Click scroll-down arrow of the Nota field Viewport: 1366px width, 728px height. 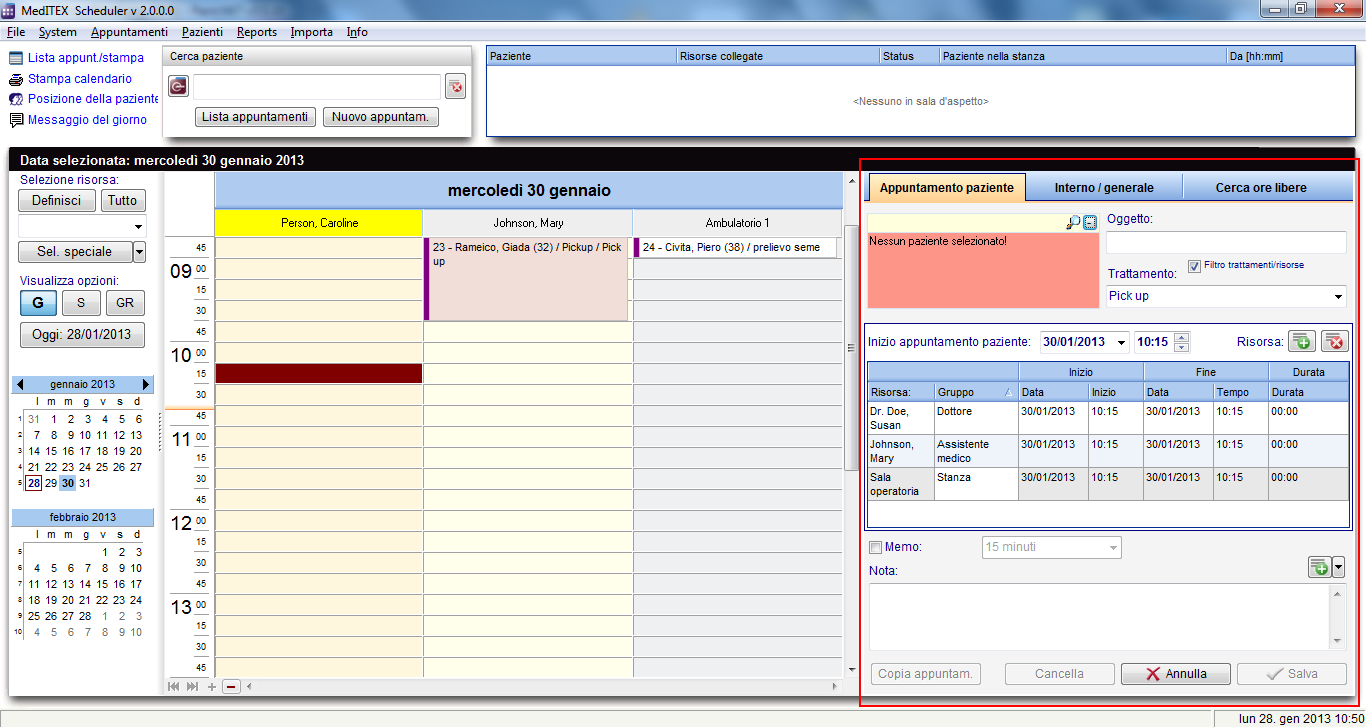tap(1338, 642)
